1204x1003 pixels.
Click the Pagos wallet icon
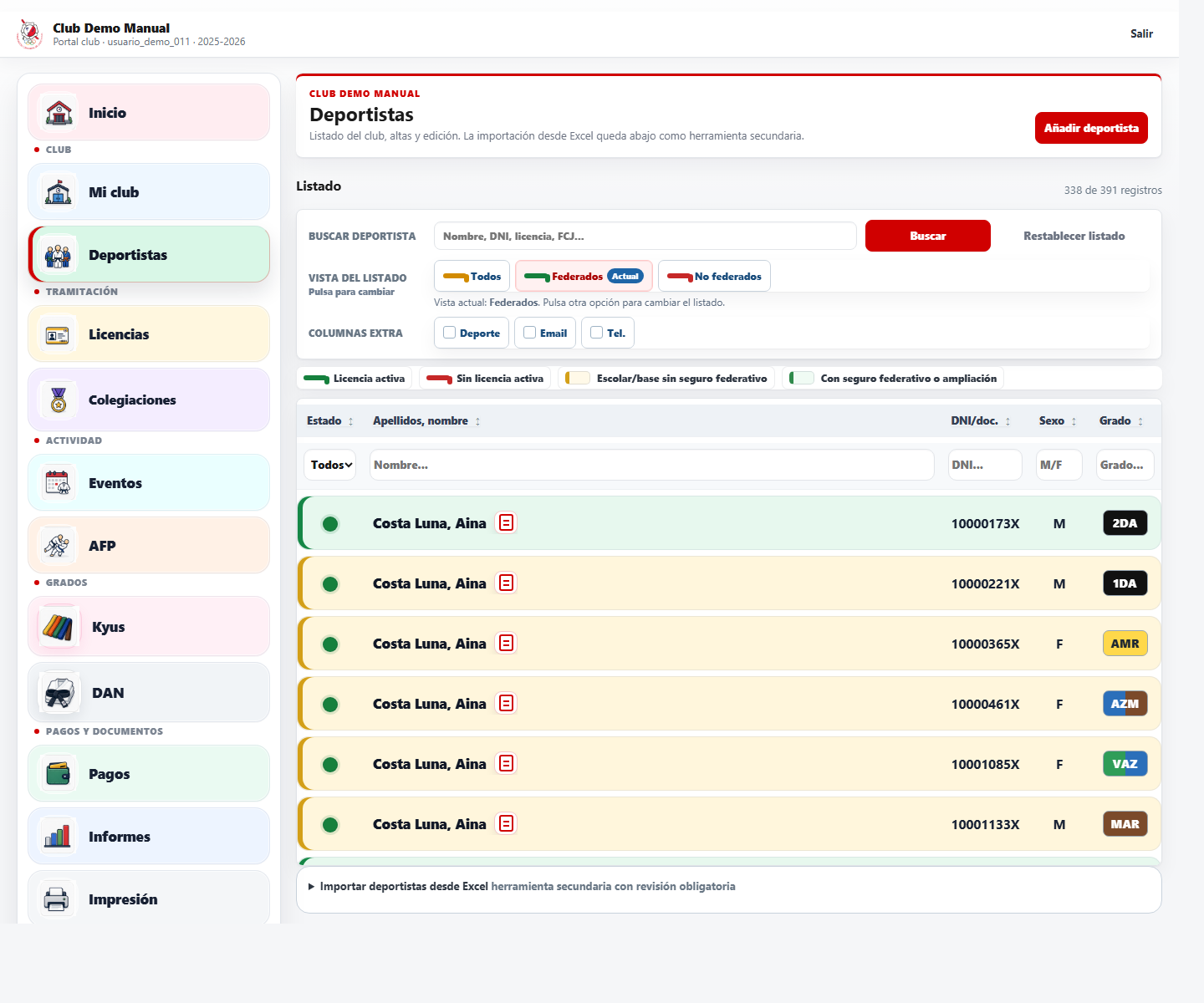58,774
